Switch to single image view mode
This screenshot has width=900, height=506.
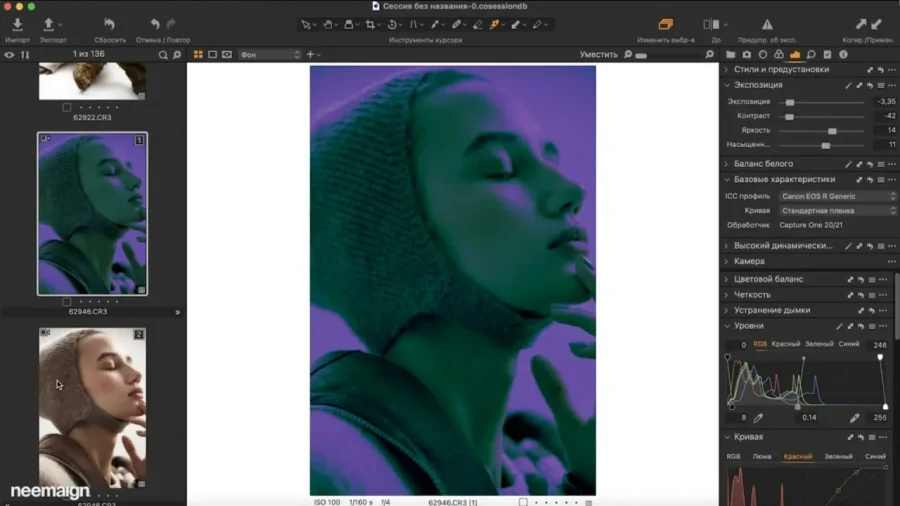pos(212,55)
